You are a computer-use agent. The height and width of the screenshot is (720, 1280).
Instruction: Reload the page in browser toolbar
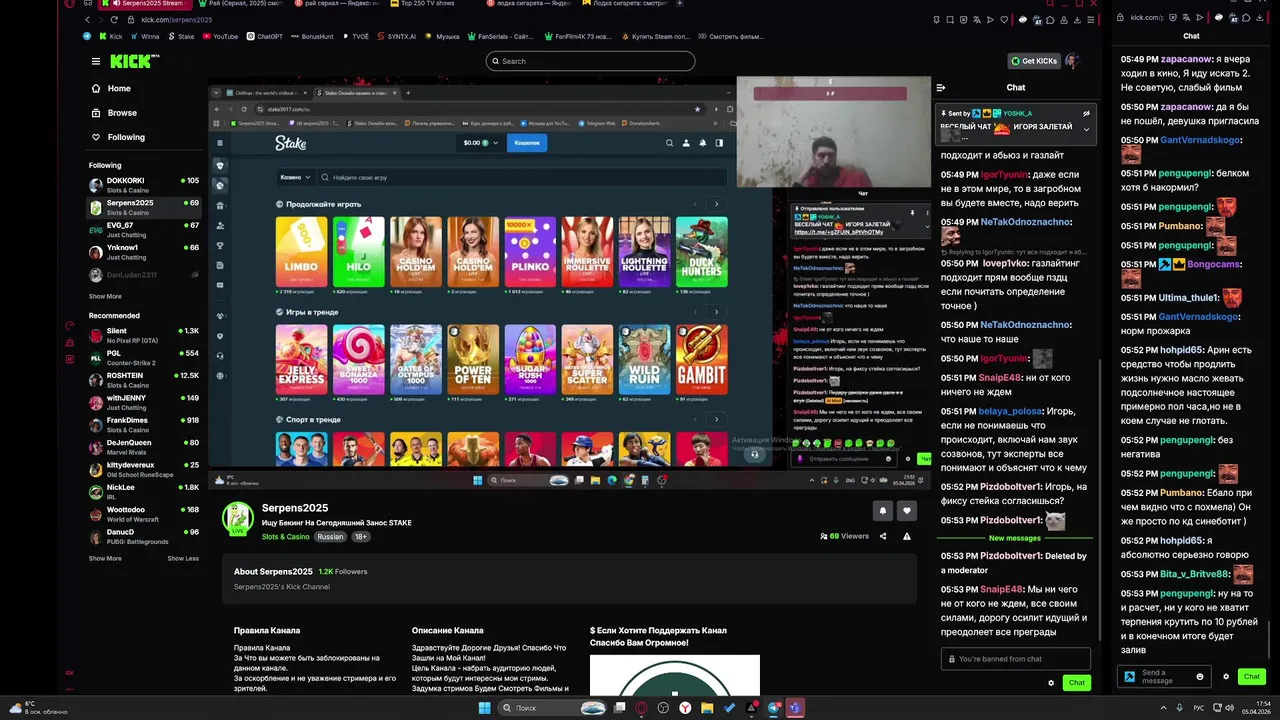tap(115, 19)
